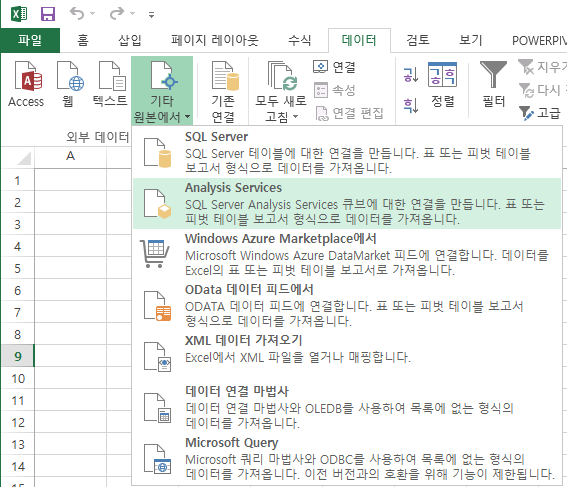Image resolution: width=567 pixels, height=487 pixels.
Task: Open the 정렬 sort dialog
Action: click(443, 85)
